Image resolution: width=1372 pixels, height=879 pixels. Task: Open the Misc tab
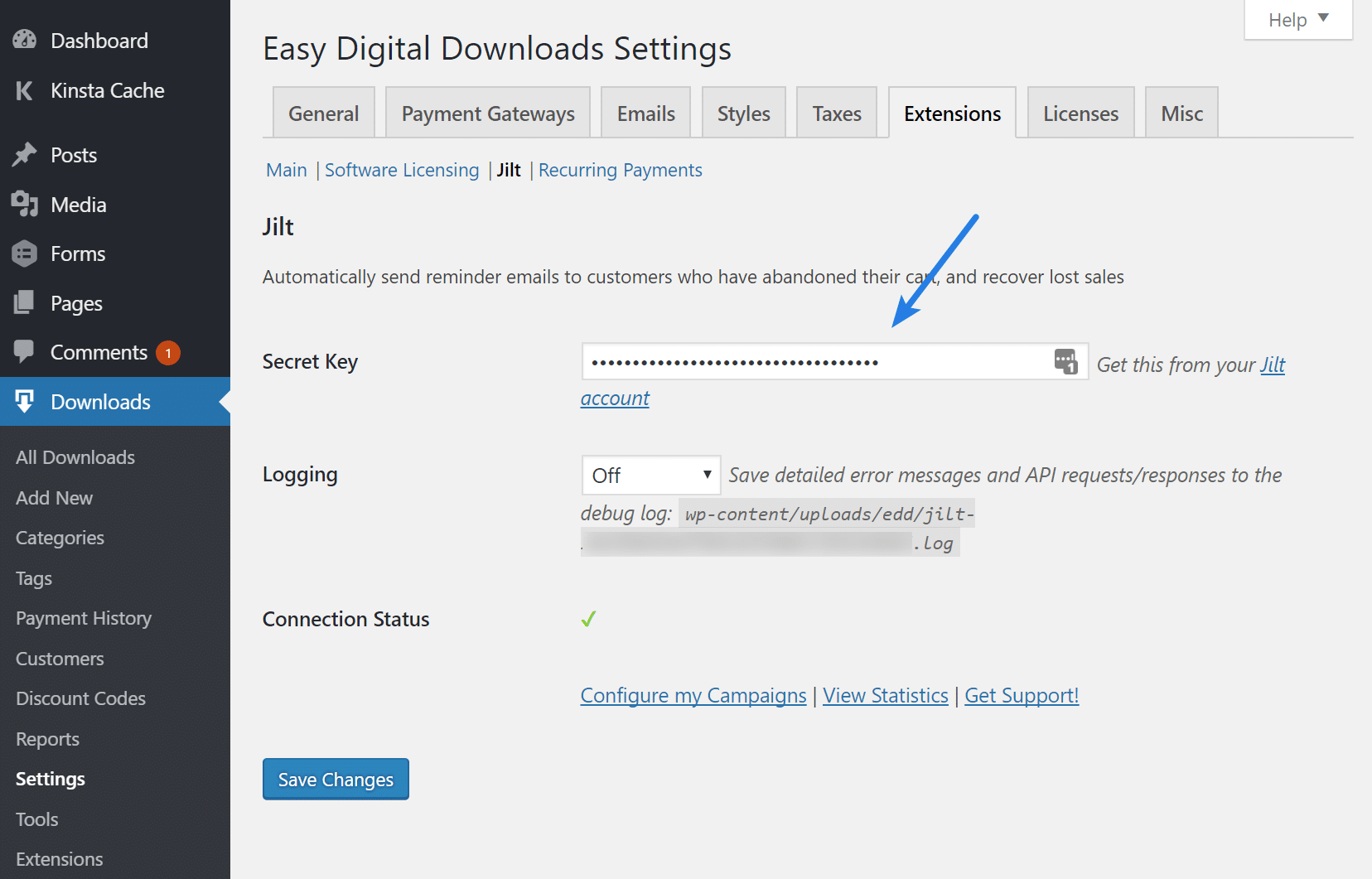[x=1181, y=113]
